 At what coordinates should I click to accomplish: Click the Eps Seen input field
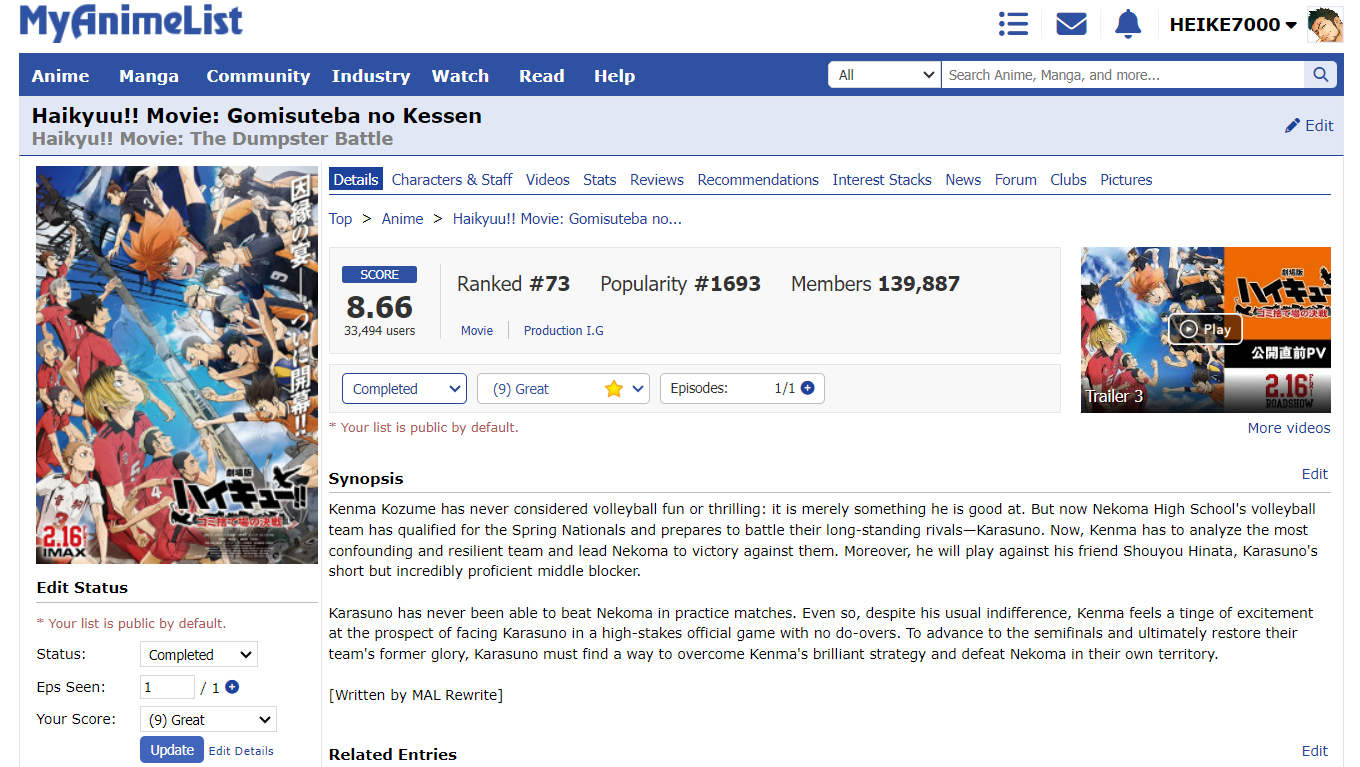coord(167,687)
